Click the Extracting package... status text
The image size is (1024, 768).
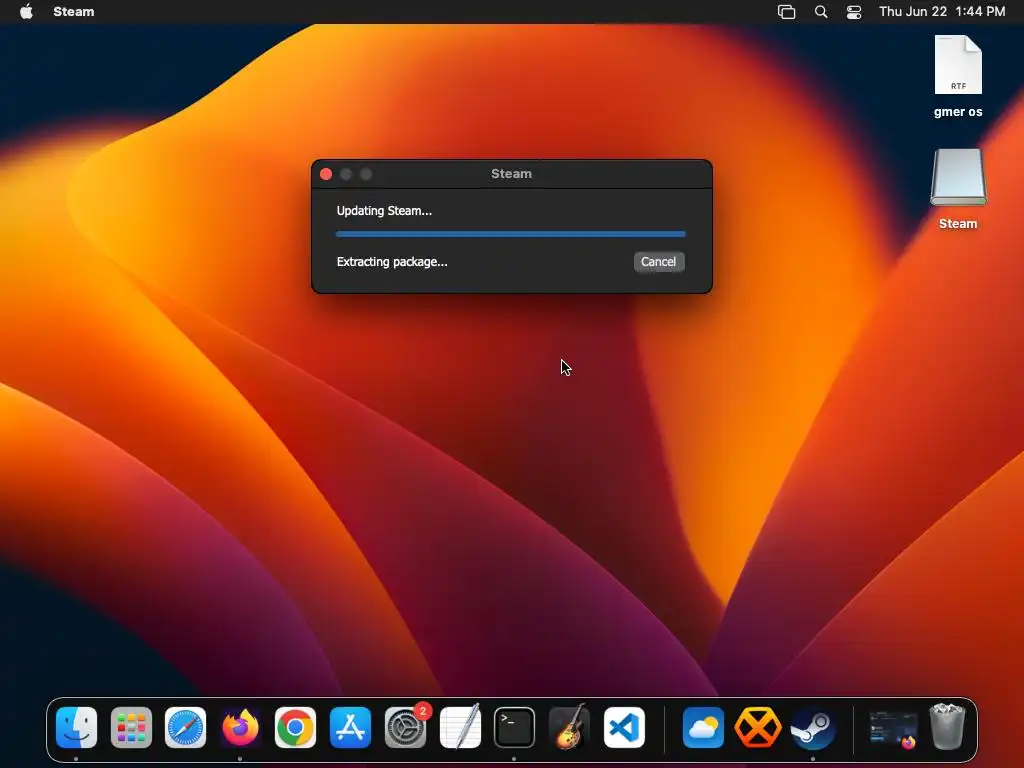pos(392,262)
